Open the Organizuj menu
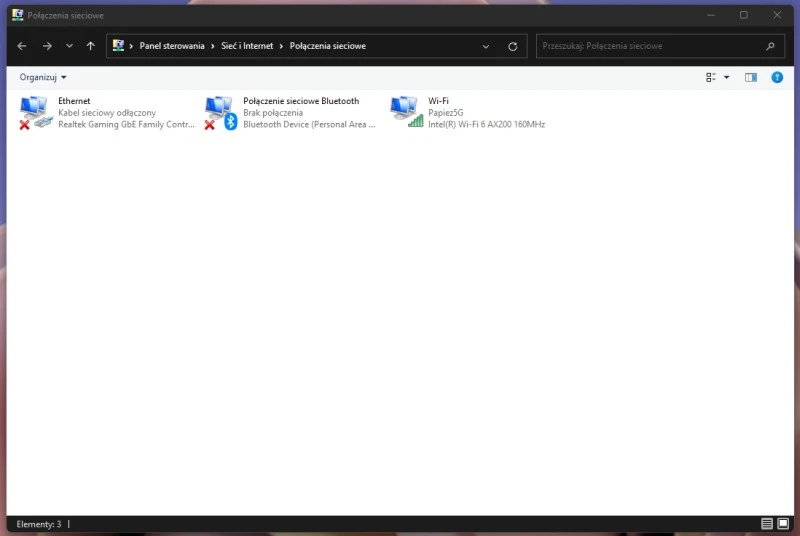The width and height of the screenshot is (800, 536). tap(43, 77)
